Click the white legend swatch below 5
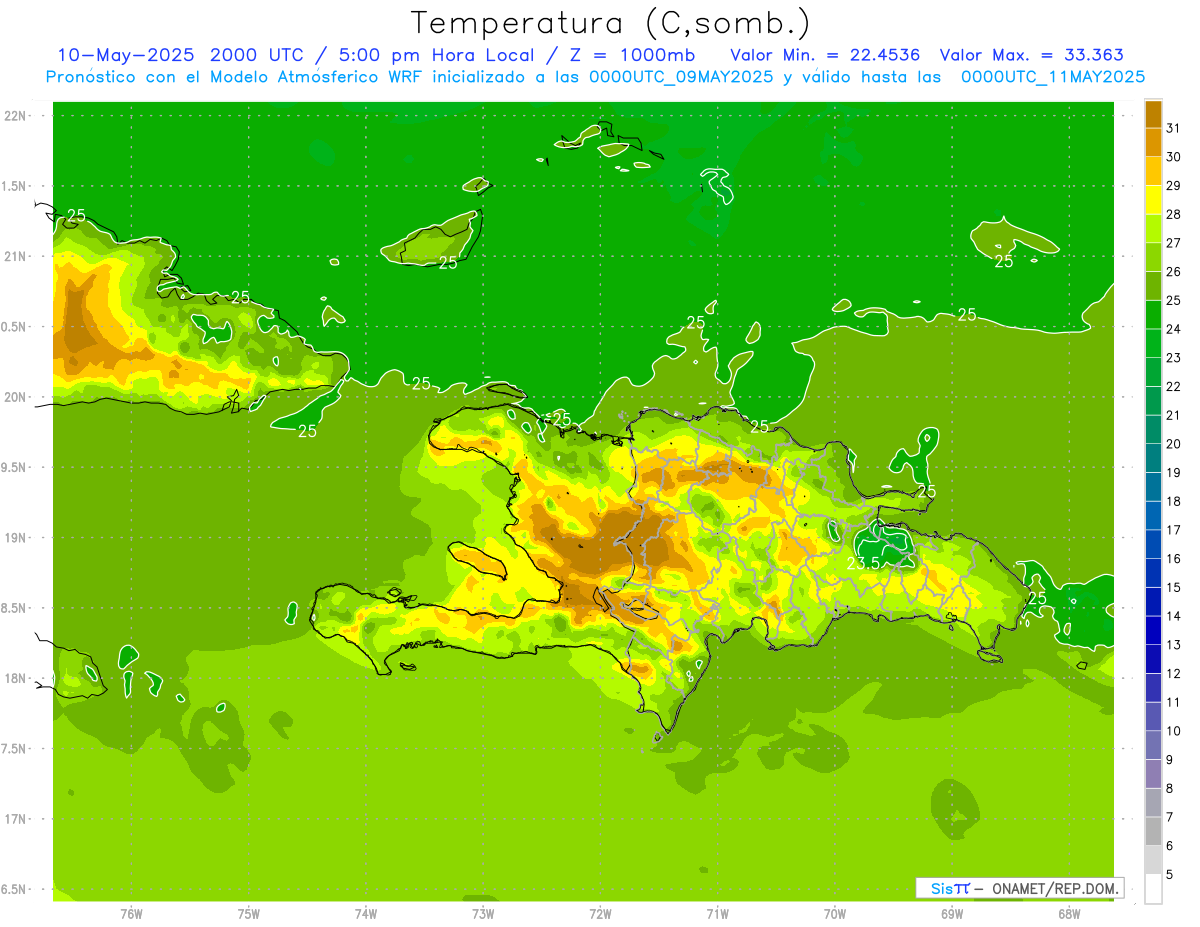Image resolution: width=1200 pixels, height=927 pixels. click(1153, 889)
